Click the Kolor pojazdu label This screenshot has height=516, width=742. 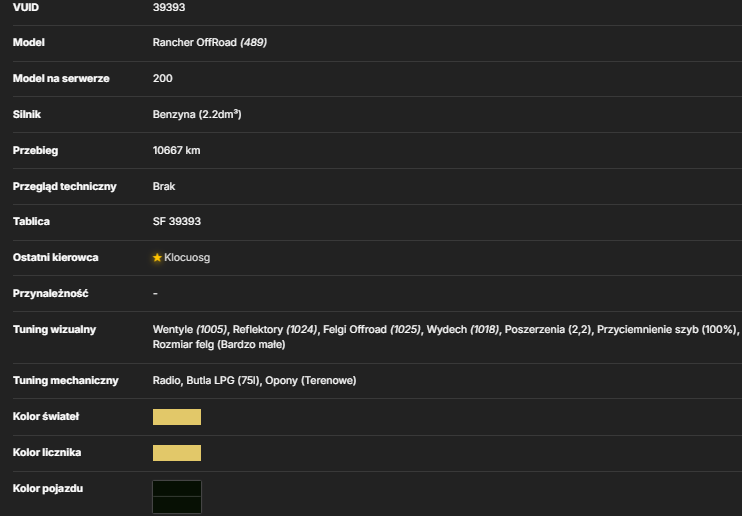tap(48, 489)
